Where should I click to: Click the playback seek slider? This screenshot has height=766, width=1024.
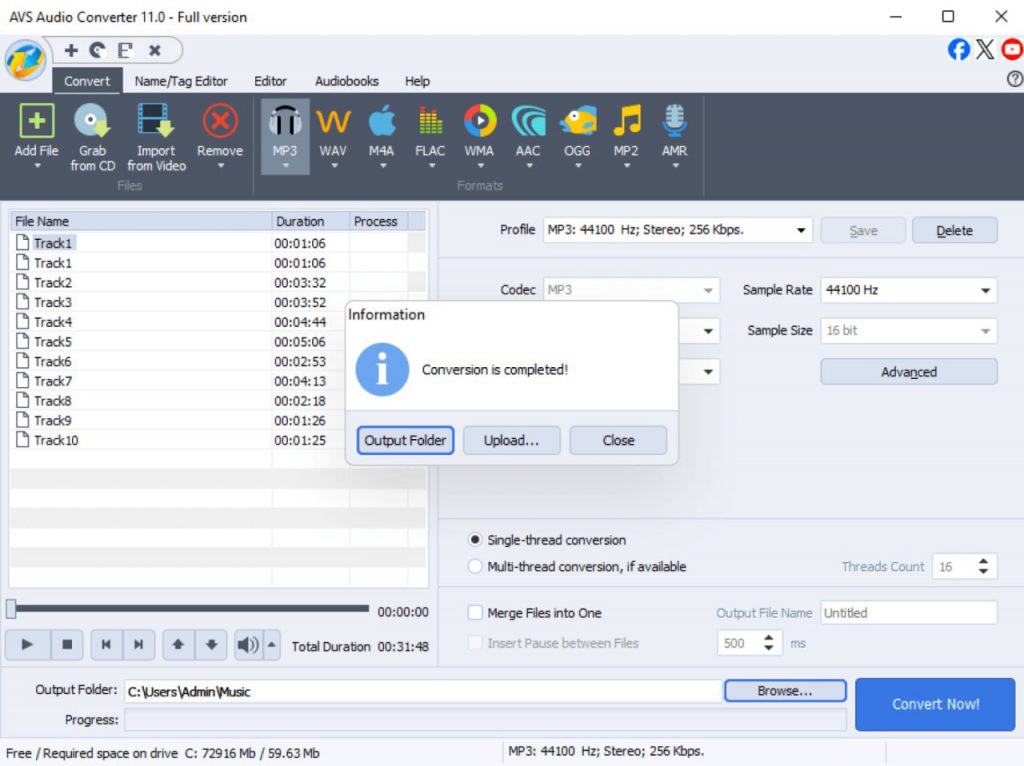tap(190, 608)
